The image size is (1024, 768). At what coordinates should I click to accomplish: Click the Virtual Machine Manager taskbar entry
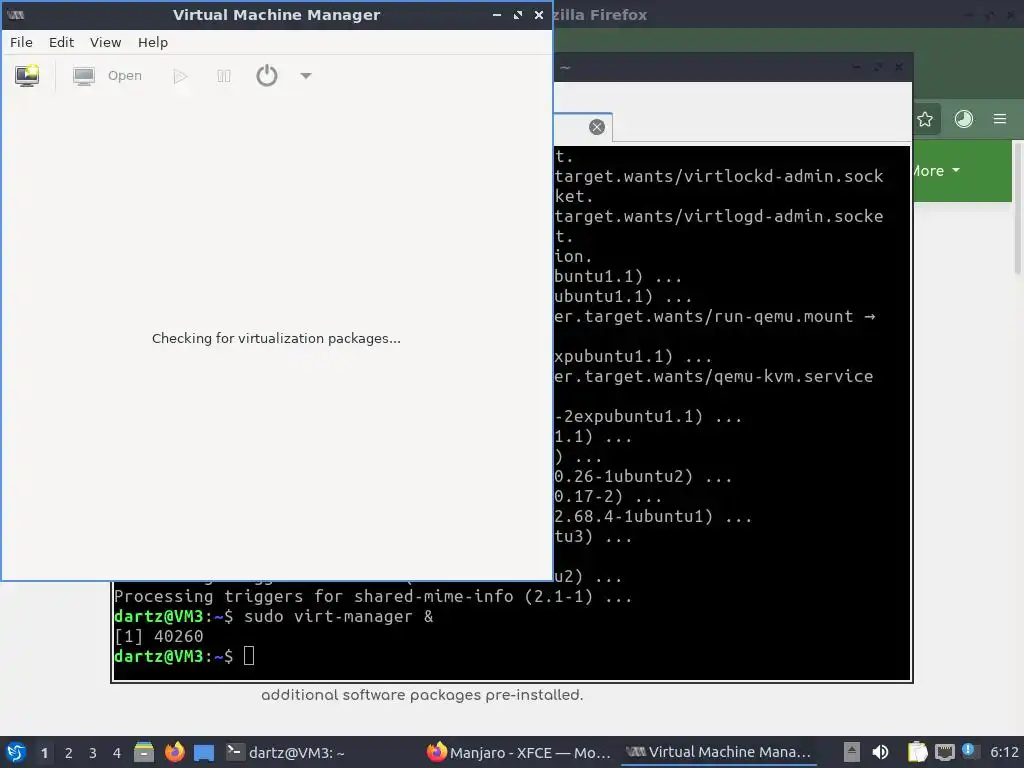coord(718,752)
